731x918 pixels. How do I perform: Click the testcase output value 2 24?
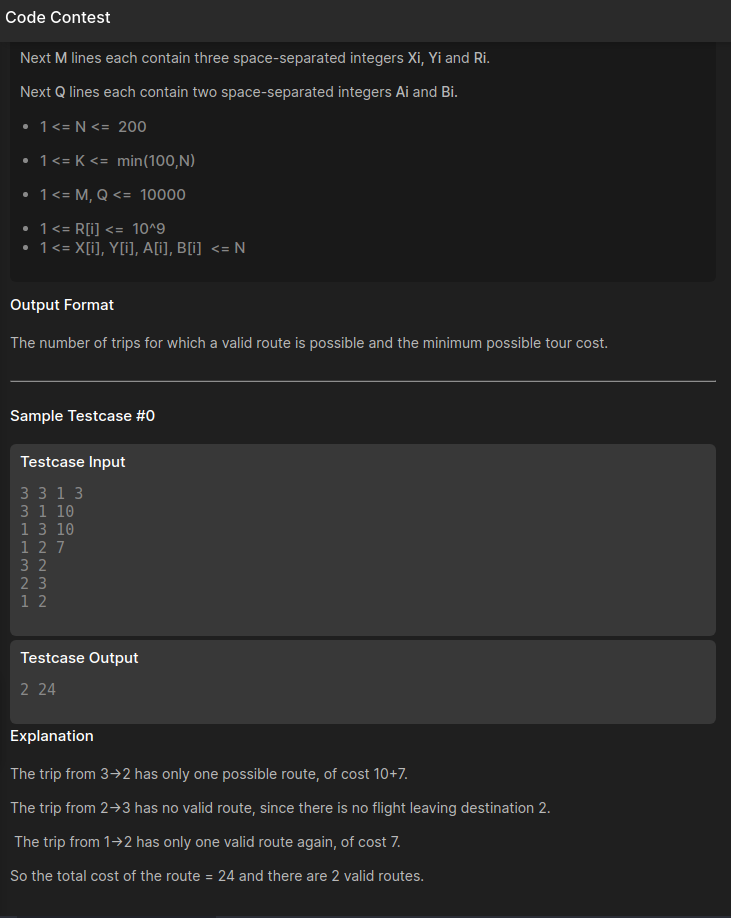point(38,689)
